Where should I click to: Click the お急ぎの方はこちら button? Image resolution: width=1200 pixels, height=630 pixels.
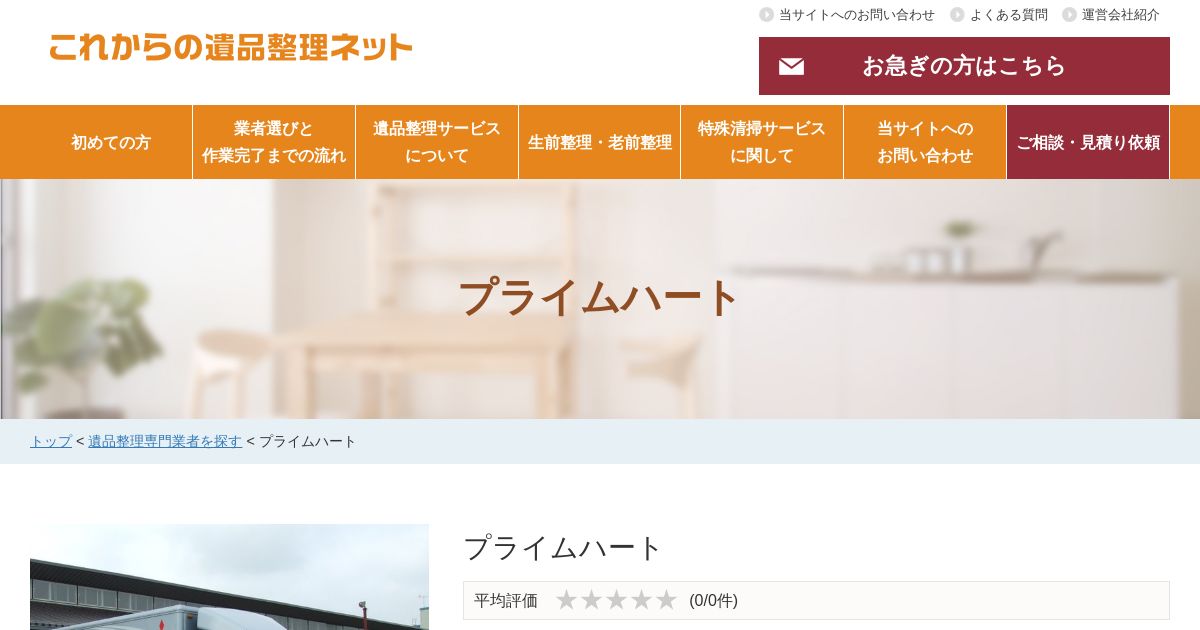964,66
